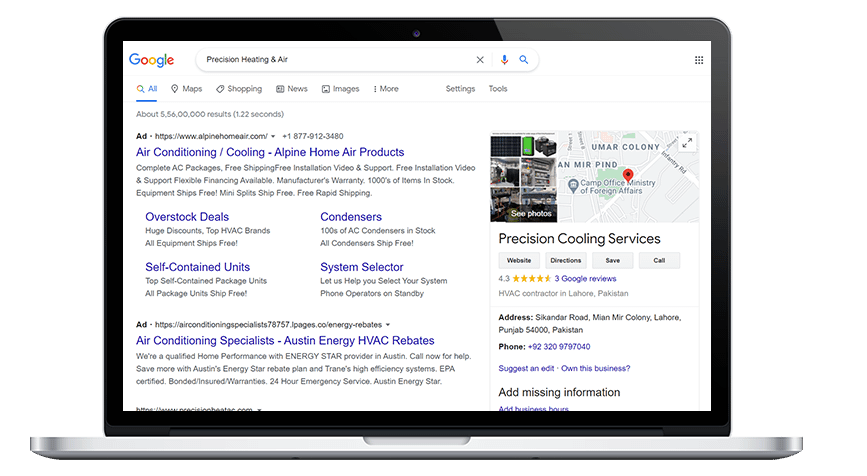Click the About 5,56,00,000 results text

(x=210, y=114)
